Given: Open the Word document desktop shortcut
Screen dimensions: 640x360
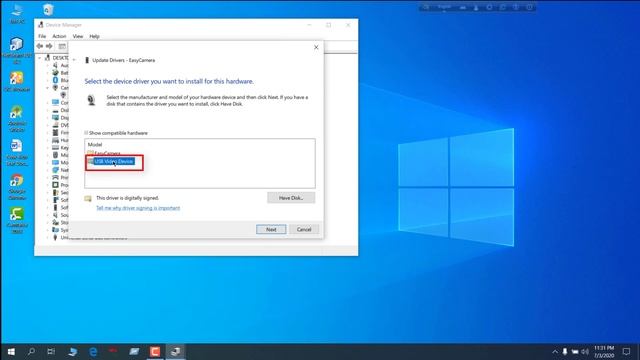Looking at the screenshot, I should click(x=17, y=152).
